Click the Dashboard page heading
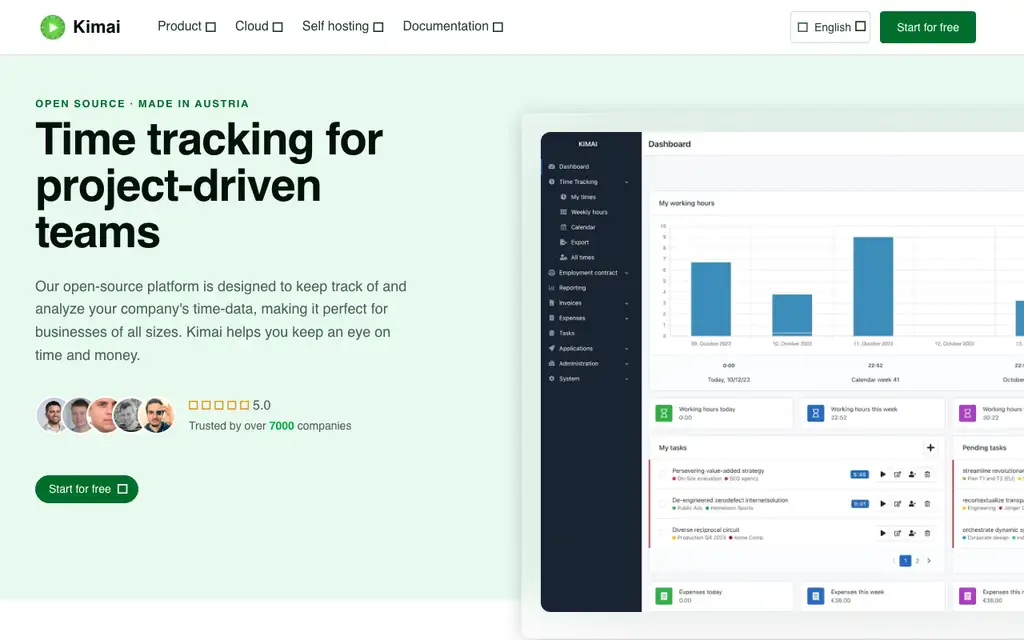 coord(669,144)
